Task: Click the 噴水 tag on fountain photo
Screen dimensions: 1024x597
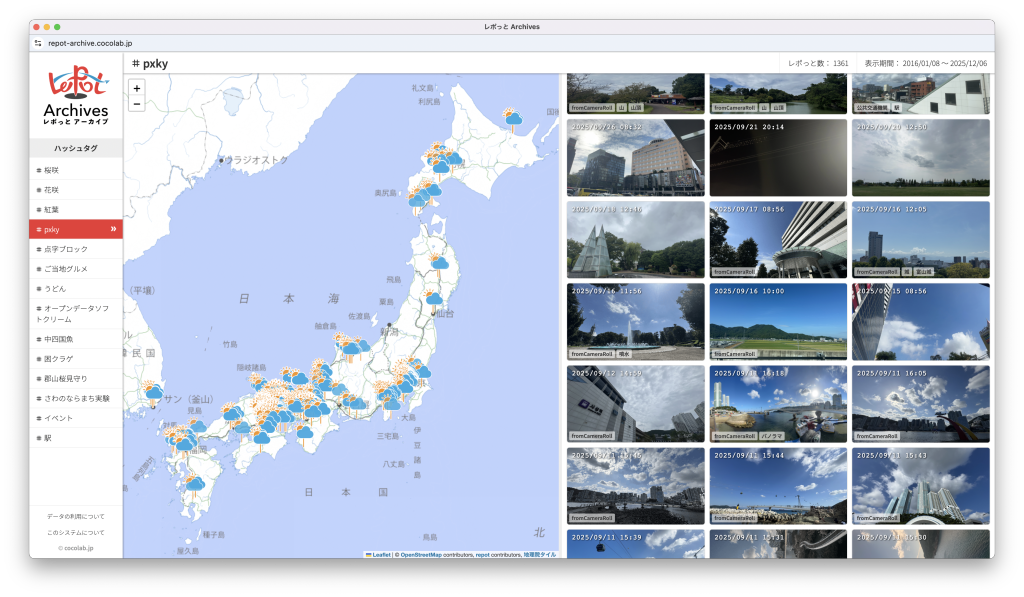Action: [x=625, y=354]
